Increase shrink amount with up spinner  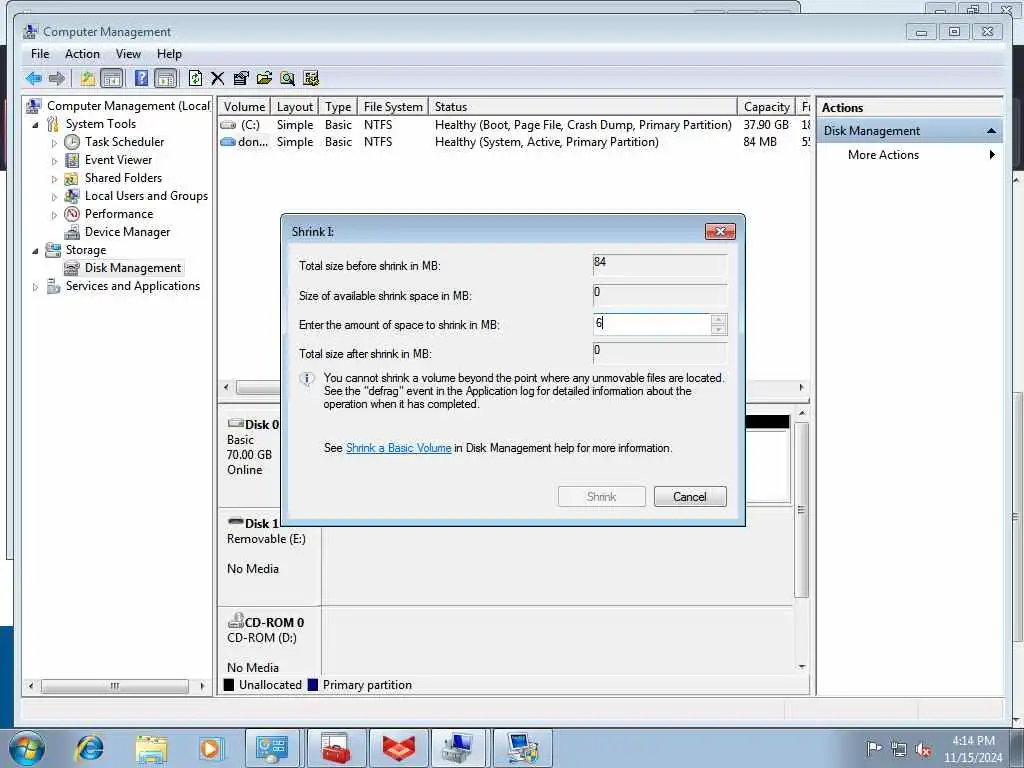click(718, 319)
